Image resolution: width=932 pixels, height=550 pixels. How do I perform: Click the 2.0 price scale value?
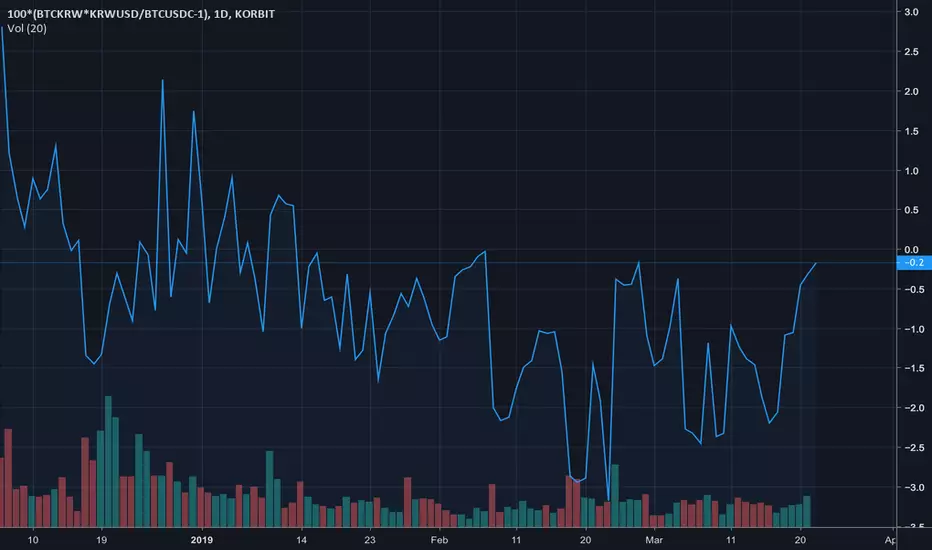(911, 92)
